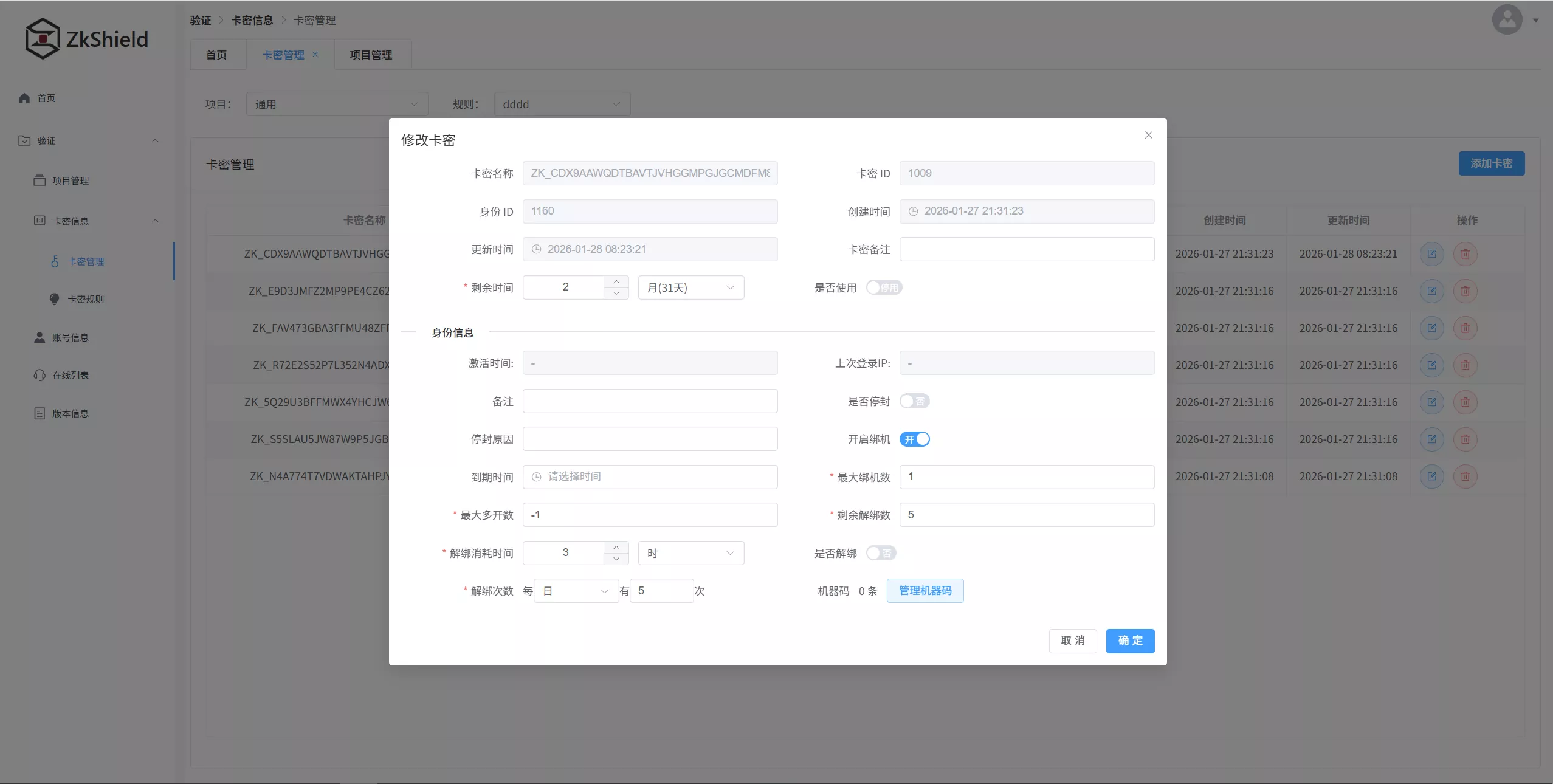This screenshot has width=1553, height=784.
Task: Open 账号信息 in the sidebar
Action: pyautogui.click(x=69, y=337)
